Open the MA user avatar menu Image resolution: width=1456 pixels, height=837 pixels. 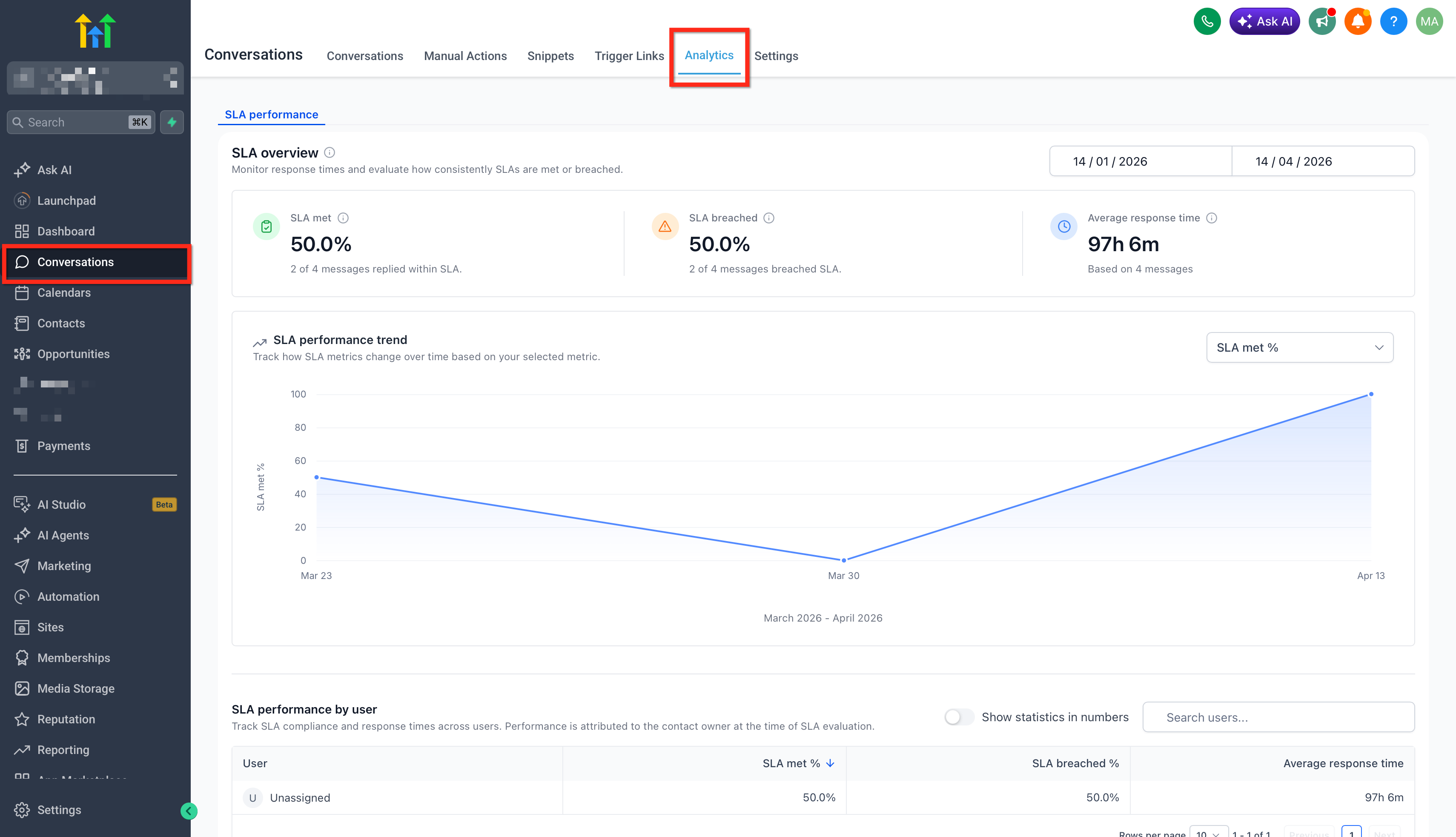pos(1429,22)
